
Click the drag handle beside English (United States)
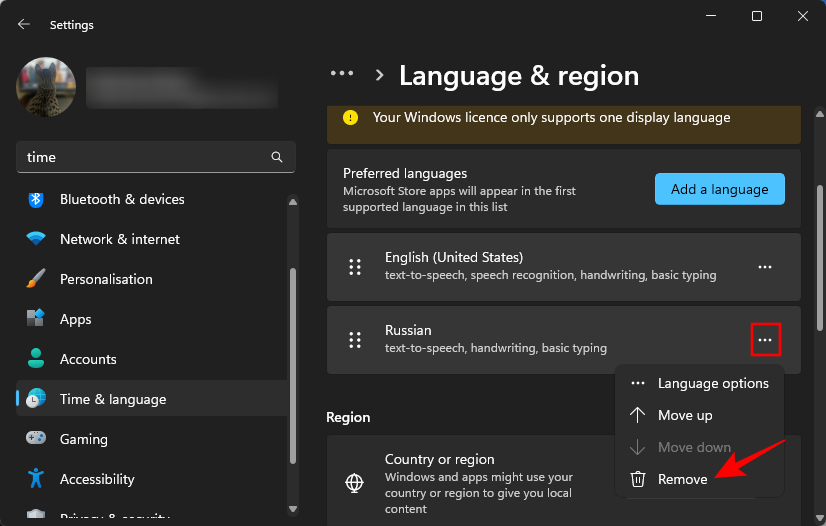click(x=354, y=267)
